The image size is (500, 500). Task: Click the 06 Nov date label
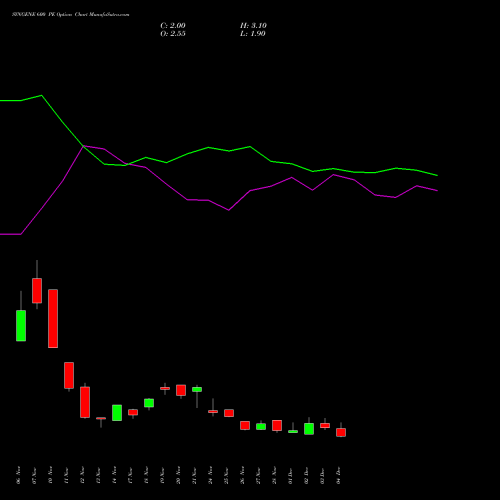(x=18, y=475)
